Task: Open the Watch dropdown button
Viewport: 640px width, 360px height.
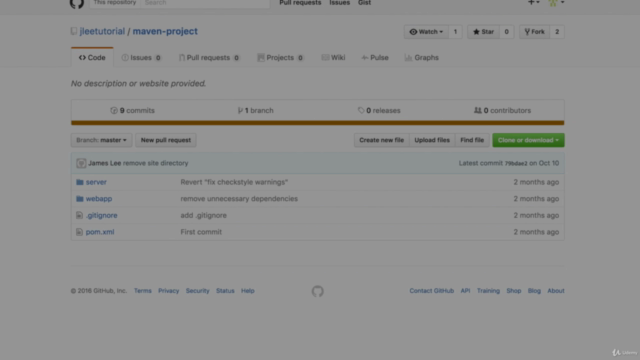Action: (x=426, y=32)
